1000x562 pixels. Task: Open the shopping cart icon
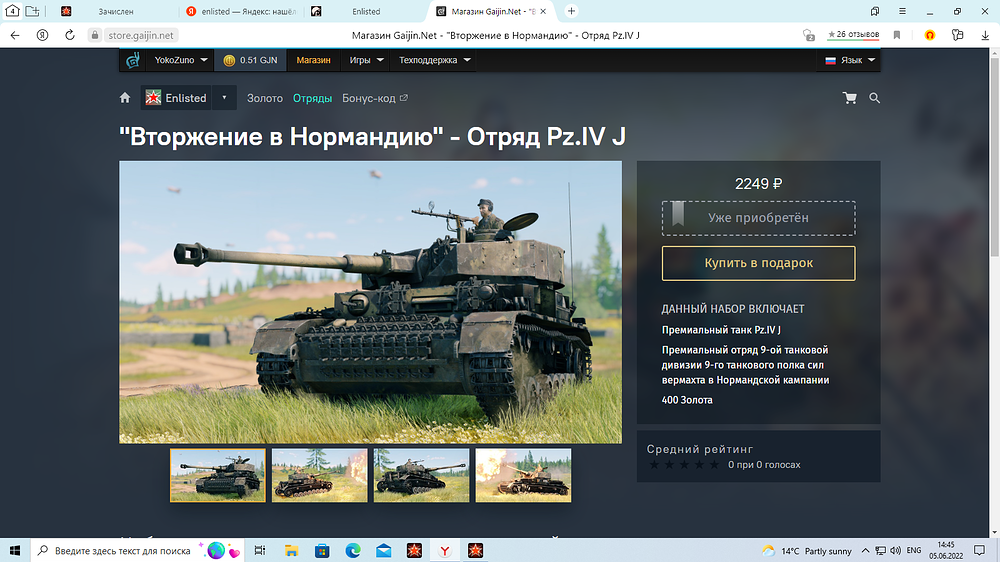coord(849,98)
